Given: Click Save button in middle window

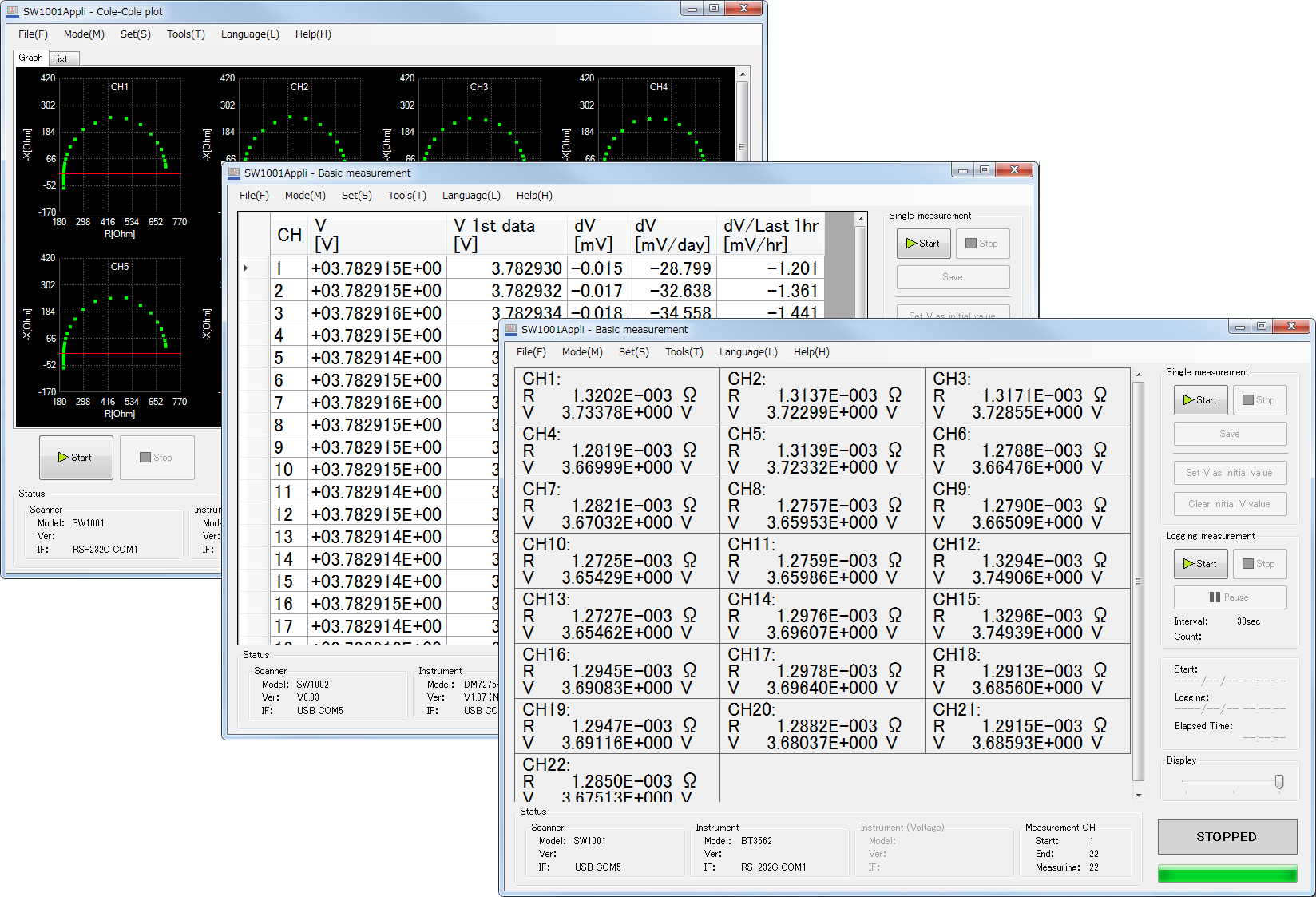Looking at the screenshot, I should point(953,277).
